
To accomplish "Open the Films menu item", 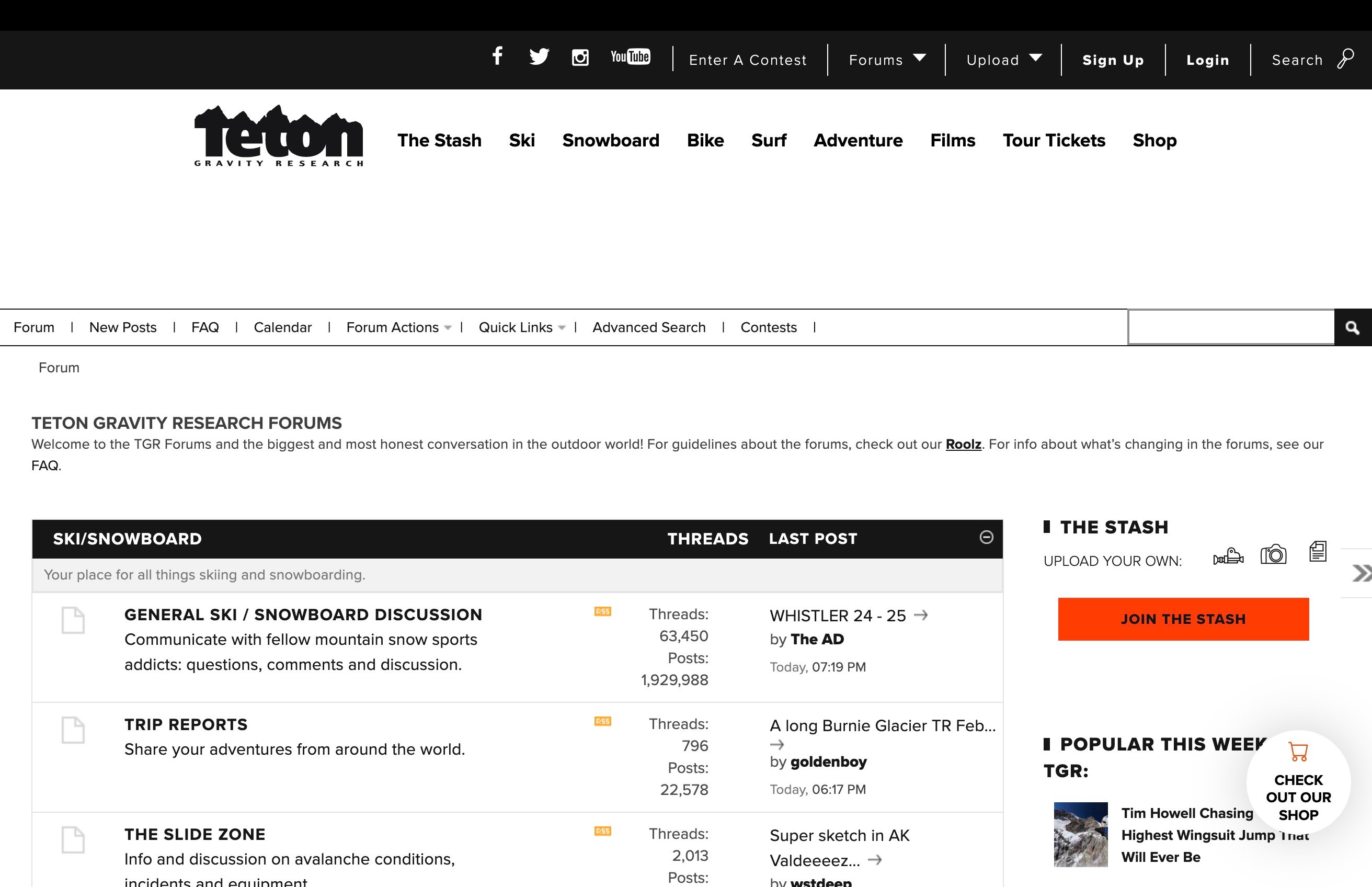I will [953, 140].
